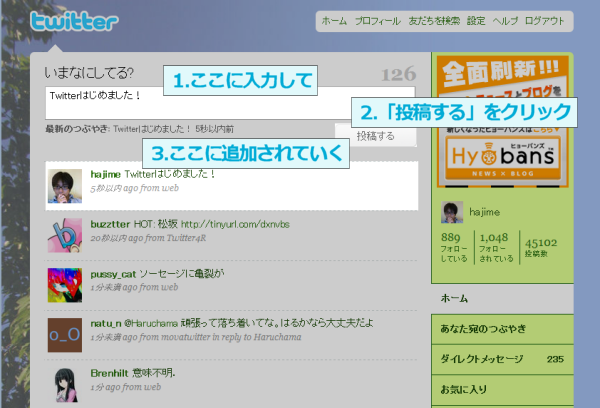Click the いまなにしてる? heading

point(89,72)
